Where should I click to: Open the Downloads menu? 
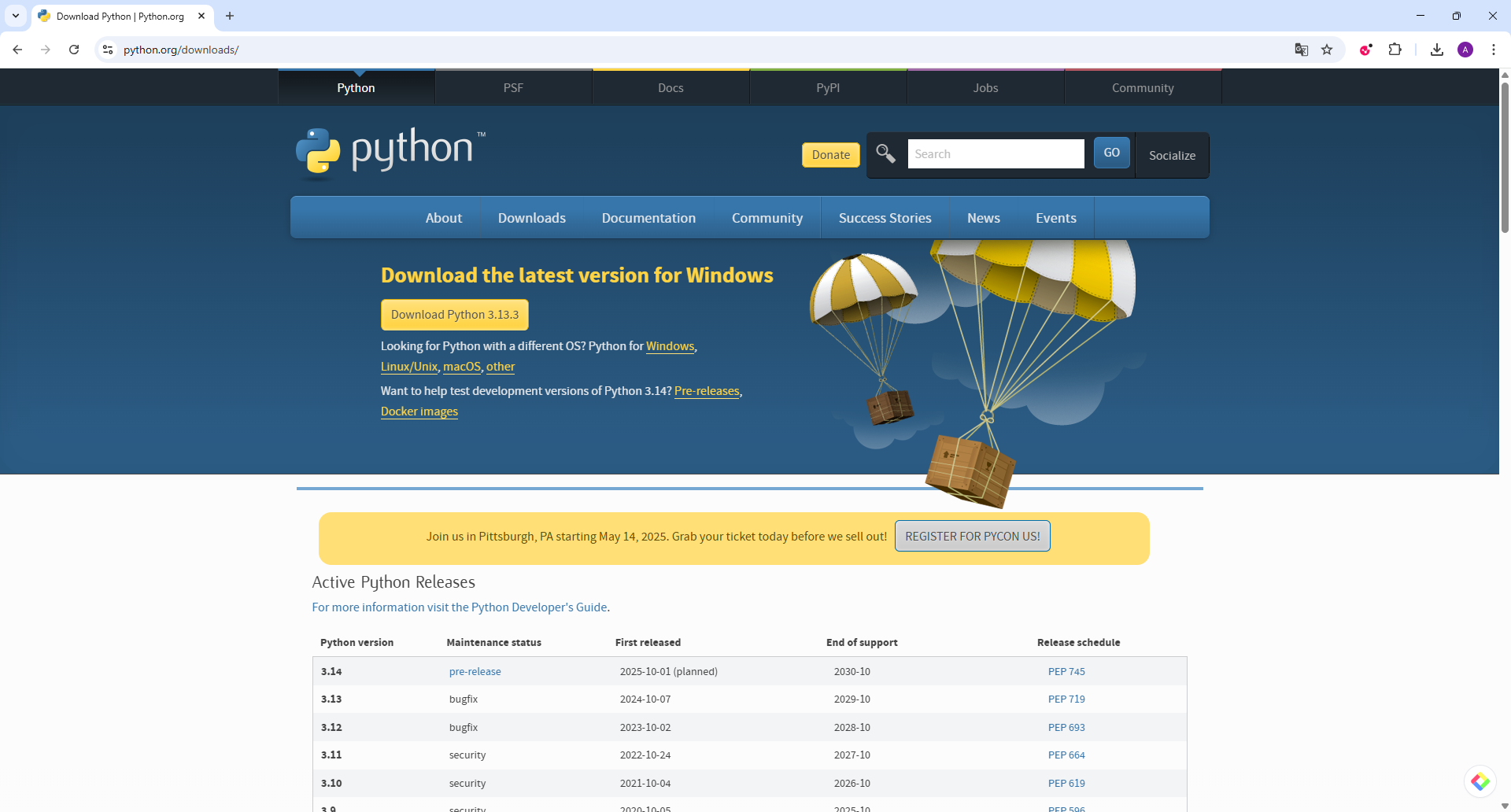click(x=532, y=218)
